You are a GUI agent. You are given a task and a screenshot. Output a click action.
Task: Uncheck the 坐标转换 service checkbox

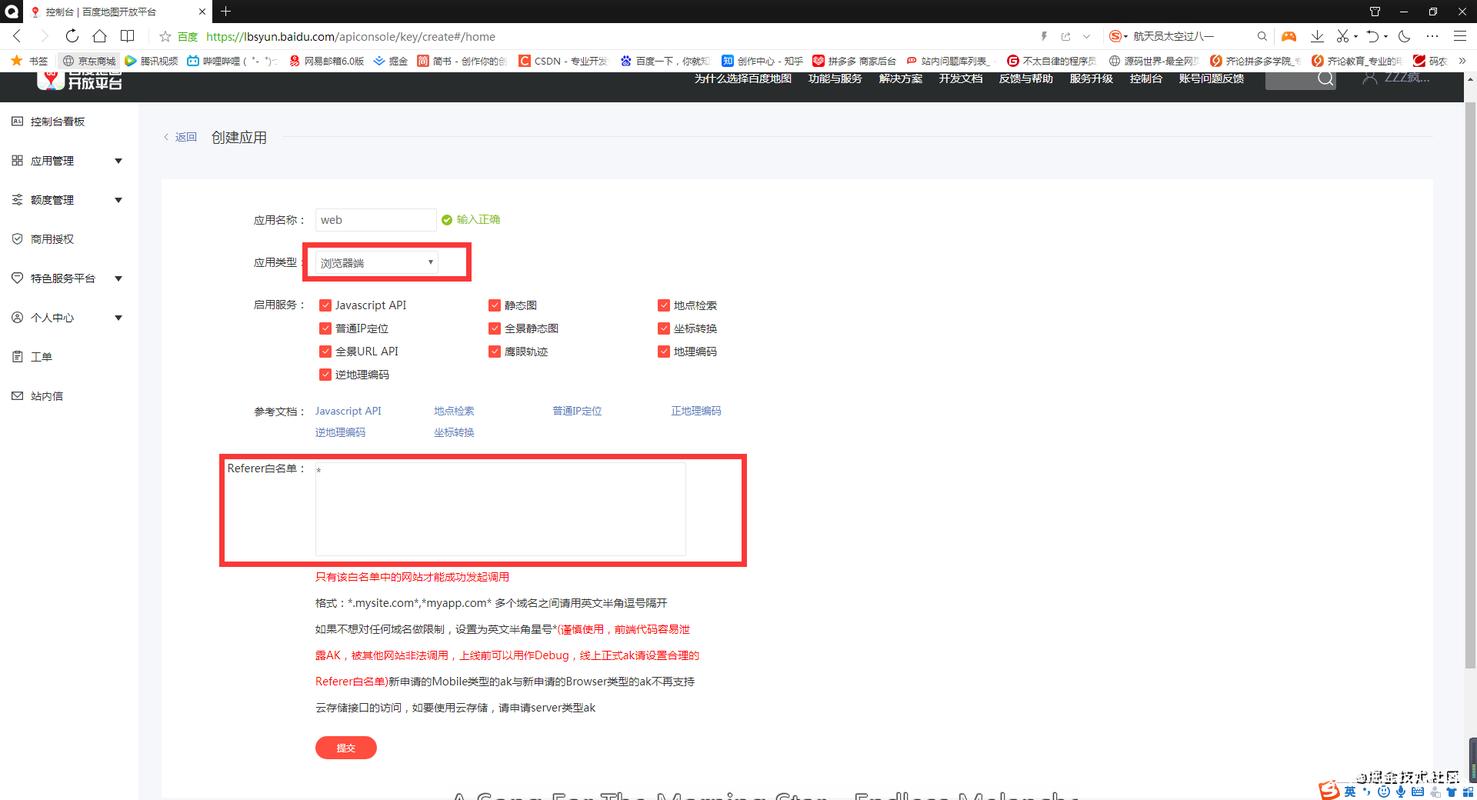coord(664,328)
